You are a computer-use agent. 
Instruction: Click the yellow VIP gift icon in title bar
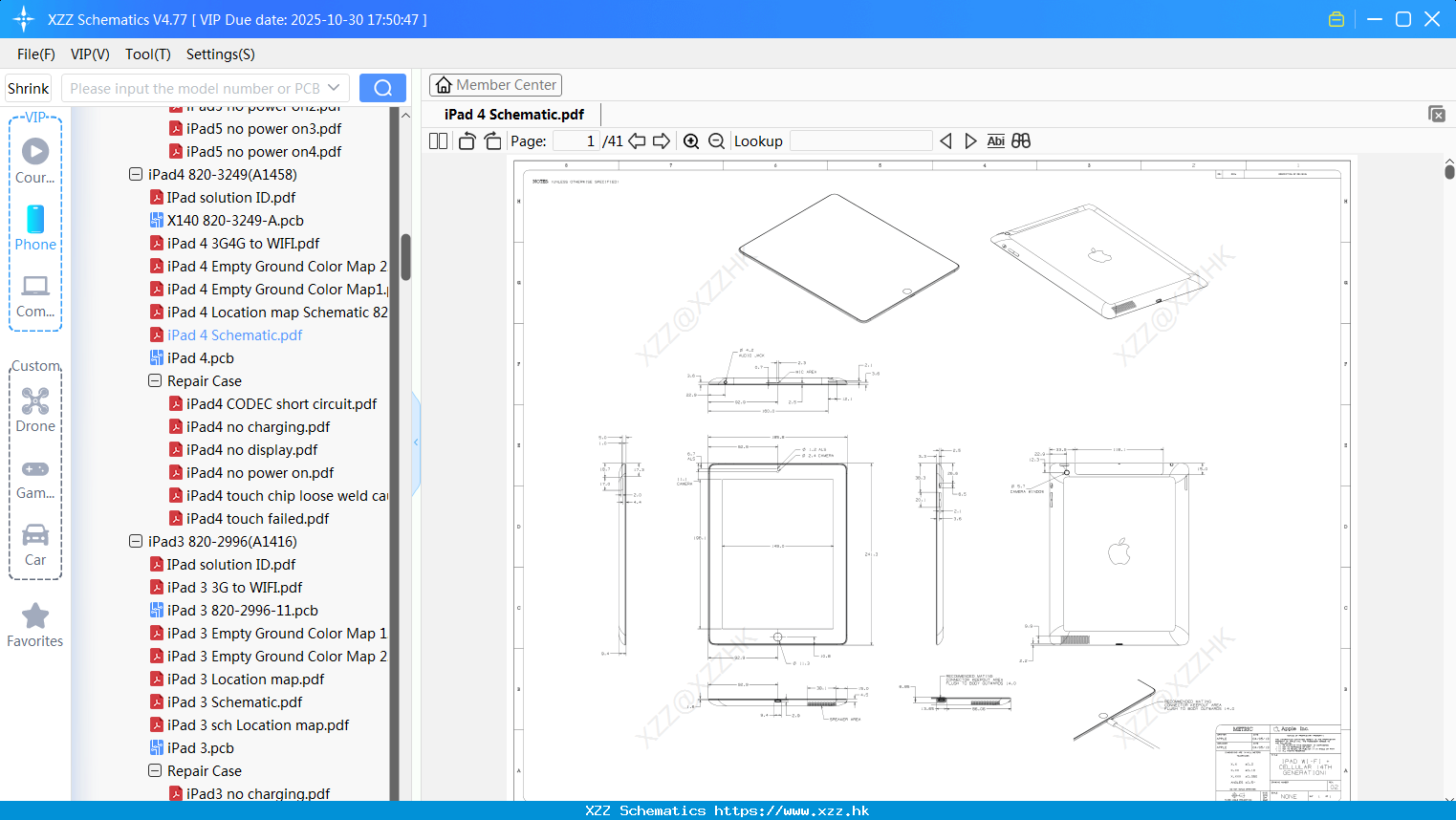tap(1336, 19)
